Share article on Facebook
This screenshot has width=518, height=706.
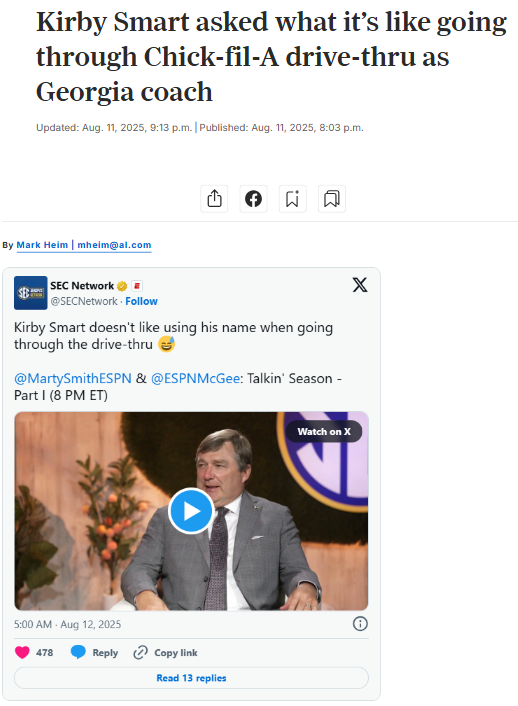click(253, 199)
